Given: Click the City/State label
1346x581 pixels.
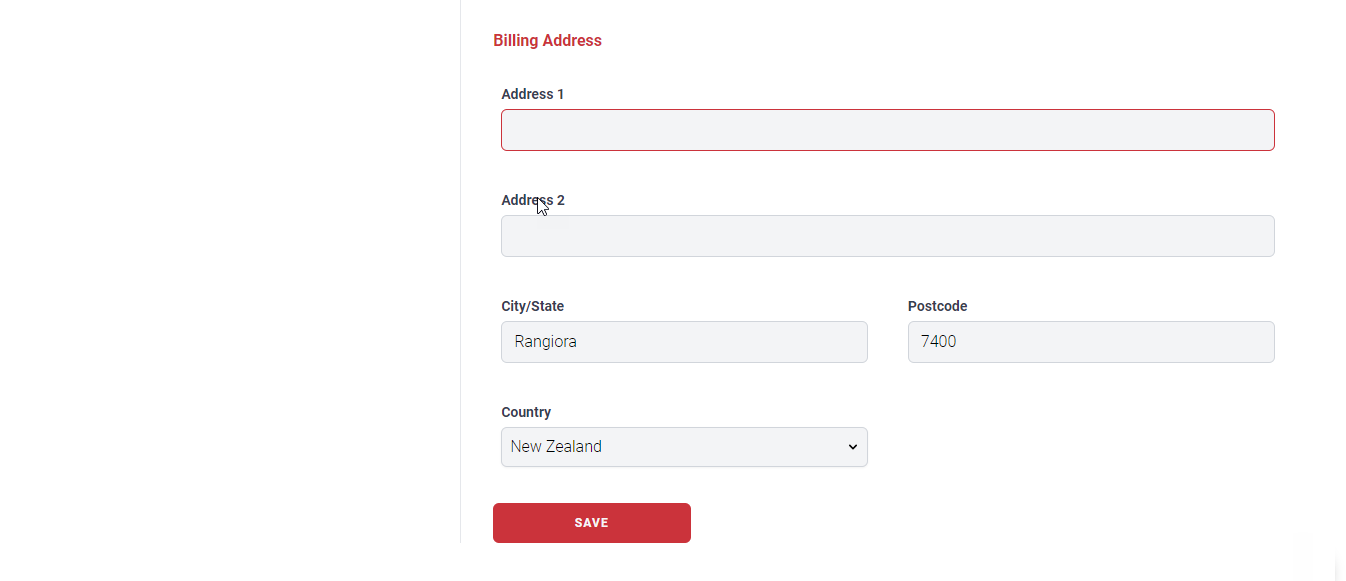Looking at the screenshot, I should (x=532, y=306).
